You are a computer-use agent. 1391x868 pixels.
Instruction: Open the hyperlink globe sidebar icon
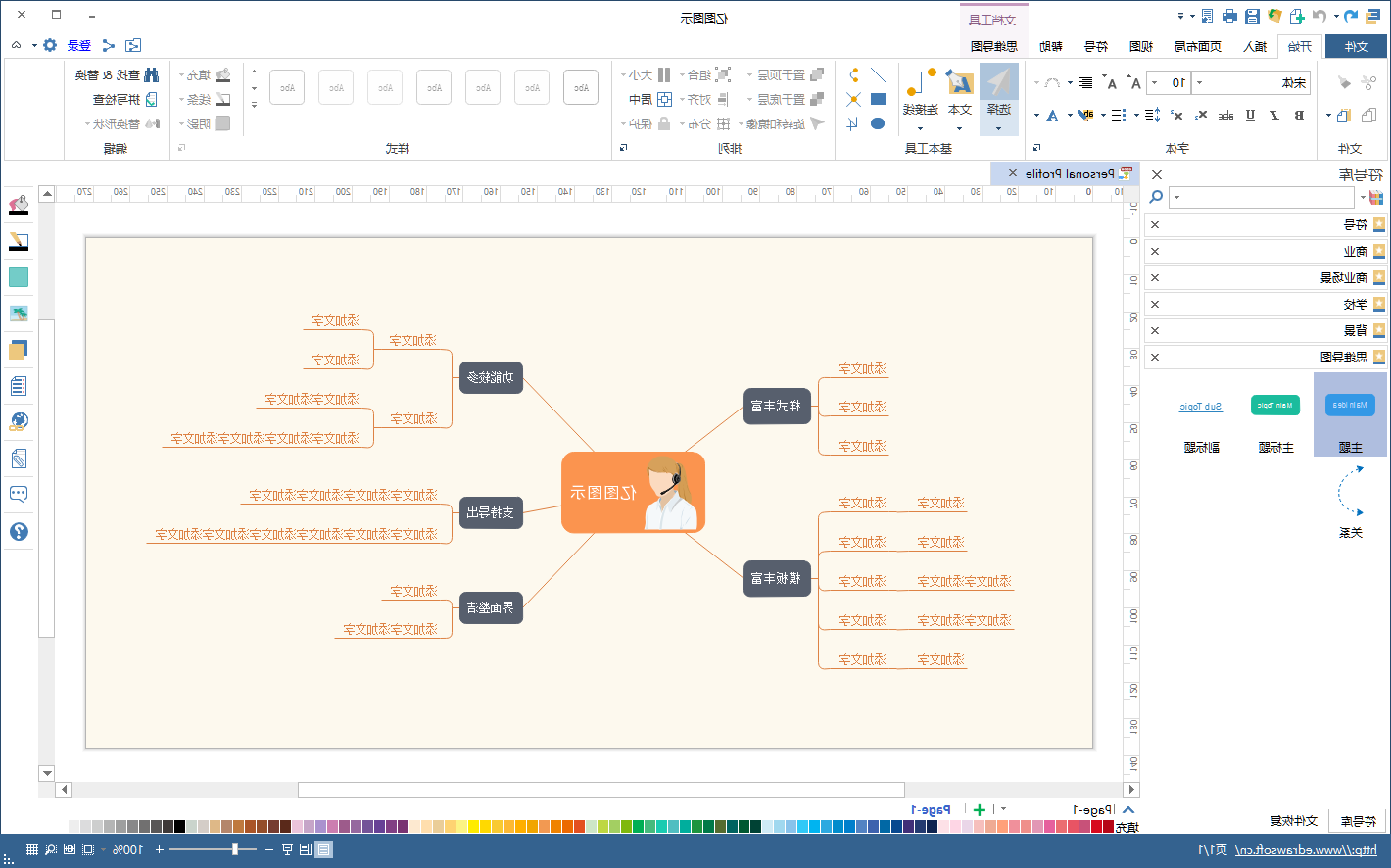(x=19, y=422)
